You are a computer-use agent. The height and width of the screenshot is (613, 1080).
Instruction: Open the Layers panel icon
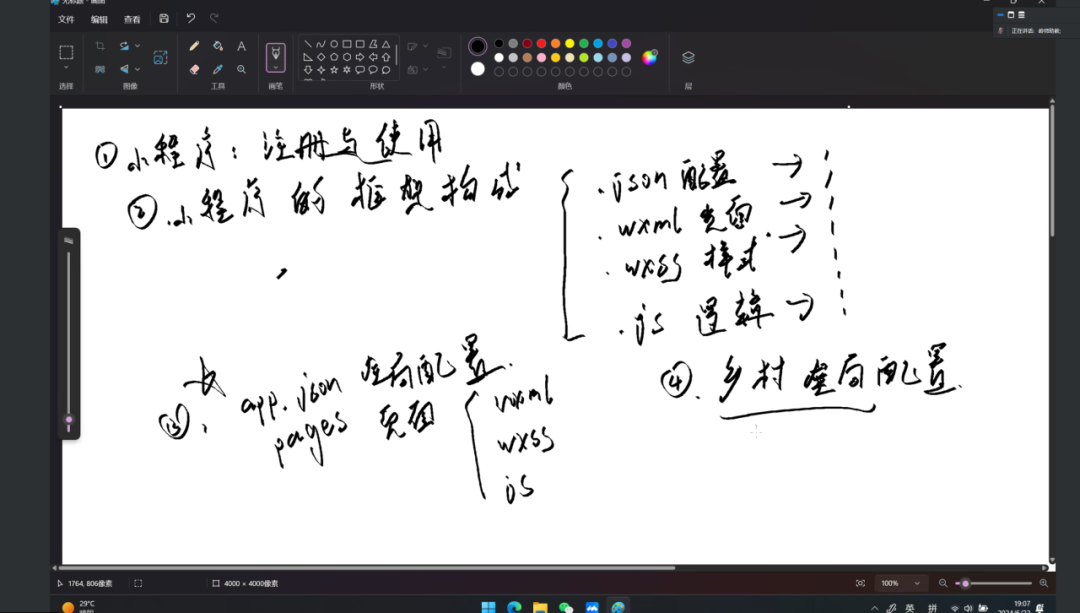click(688, 57)
